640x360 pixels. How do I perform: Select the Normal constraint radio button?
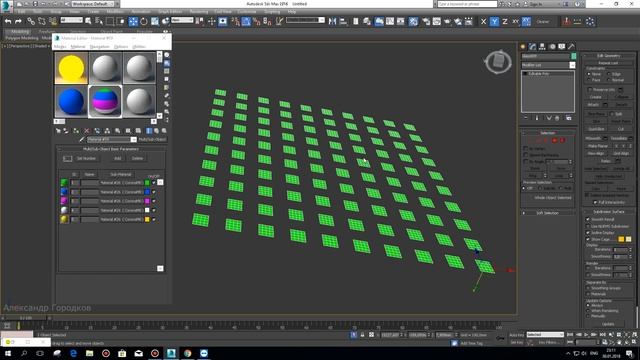609,80
